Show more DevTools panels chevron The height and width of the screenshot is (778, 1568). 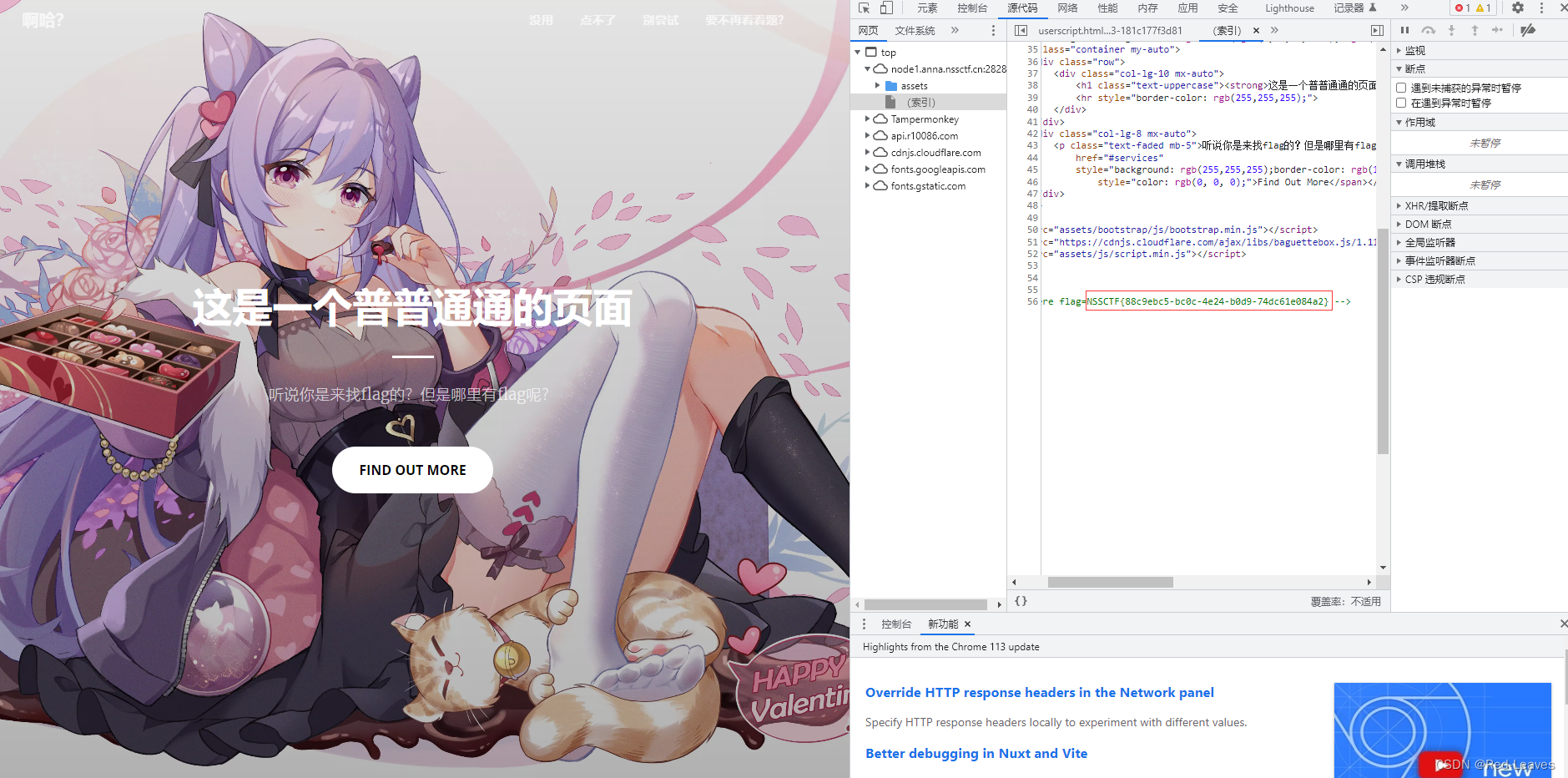point(1404,8)
